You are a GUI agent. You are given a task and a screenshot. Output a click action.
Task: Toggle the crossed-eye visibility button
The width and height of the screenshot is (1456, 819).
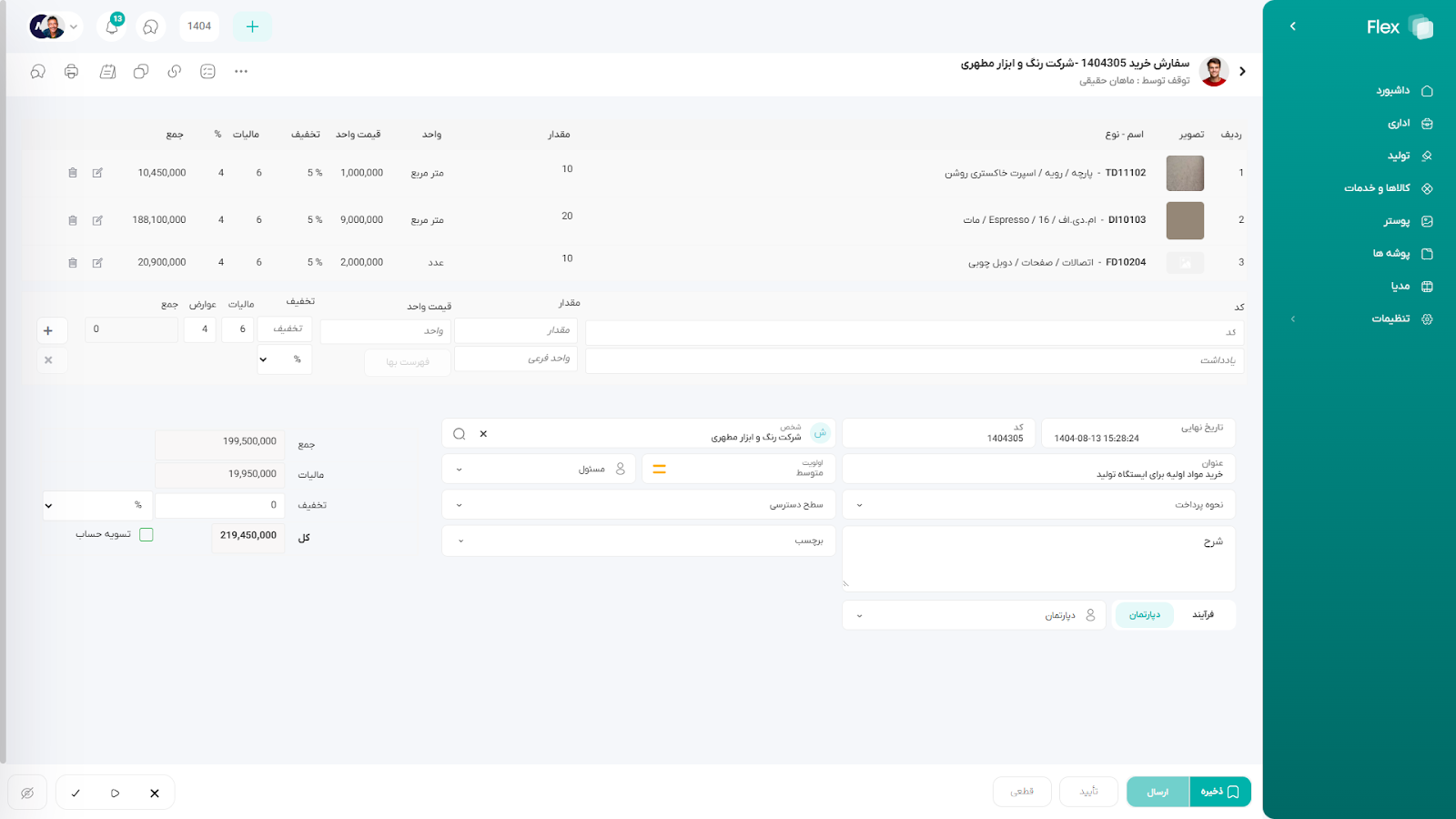27,794
